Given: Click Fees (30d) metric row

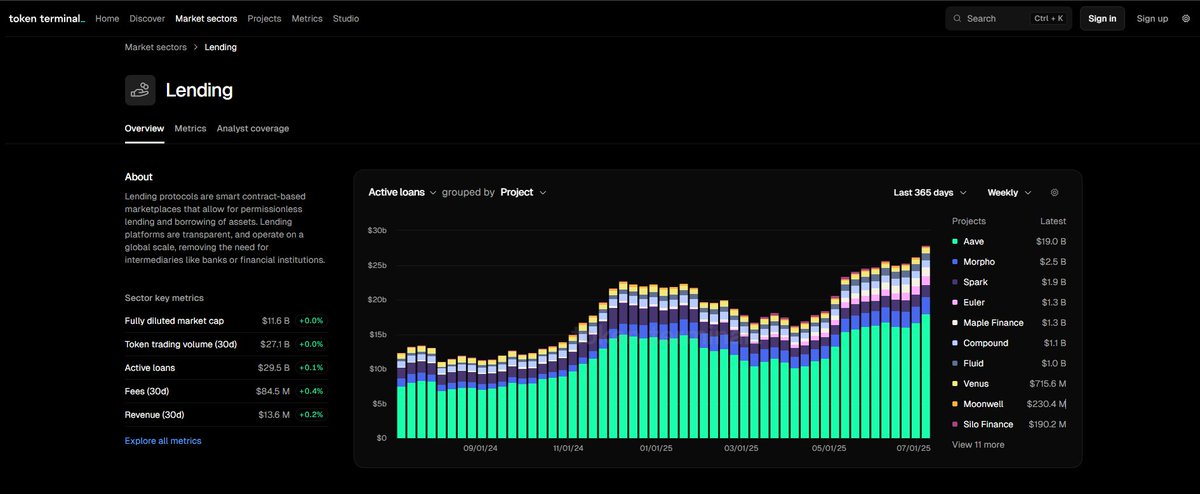Looking at the screenshot, I should pyautogui.click(x=226, y=391).
